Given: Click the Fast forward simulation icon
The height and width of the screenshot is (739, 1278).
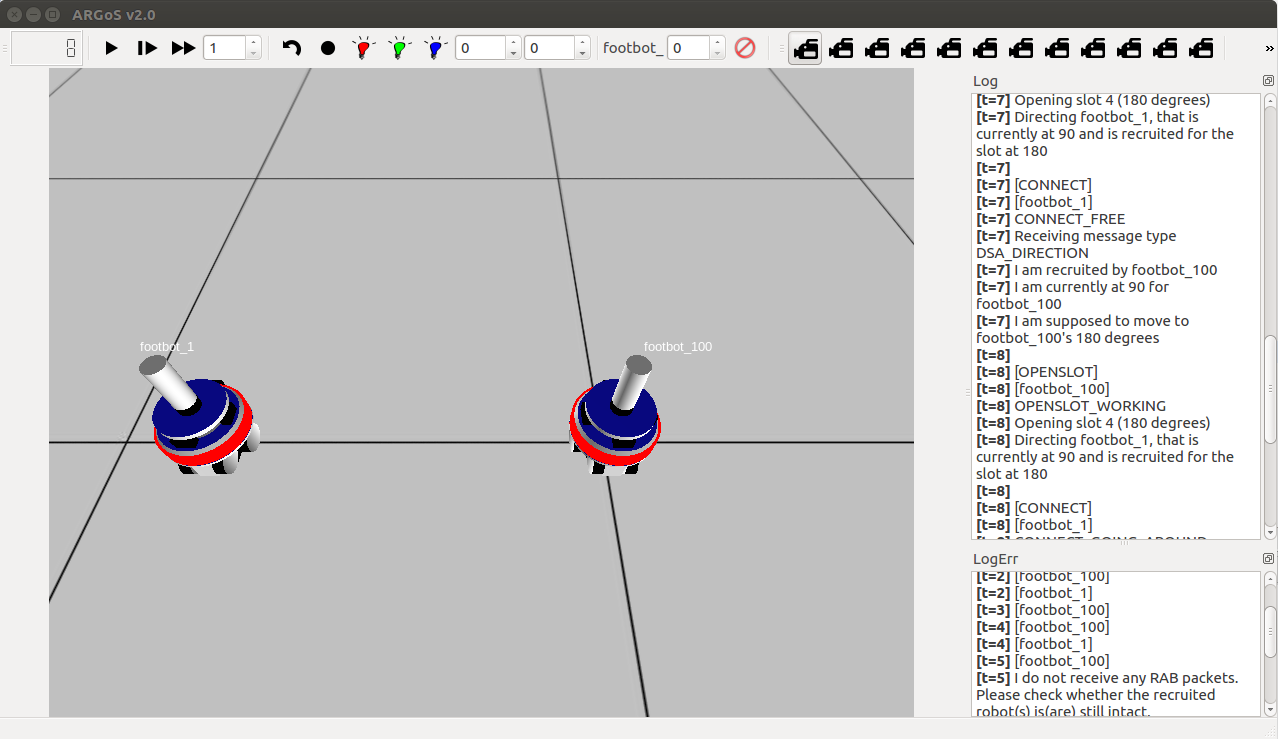Looking at the screenshot, I should pos(183,48).
